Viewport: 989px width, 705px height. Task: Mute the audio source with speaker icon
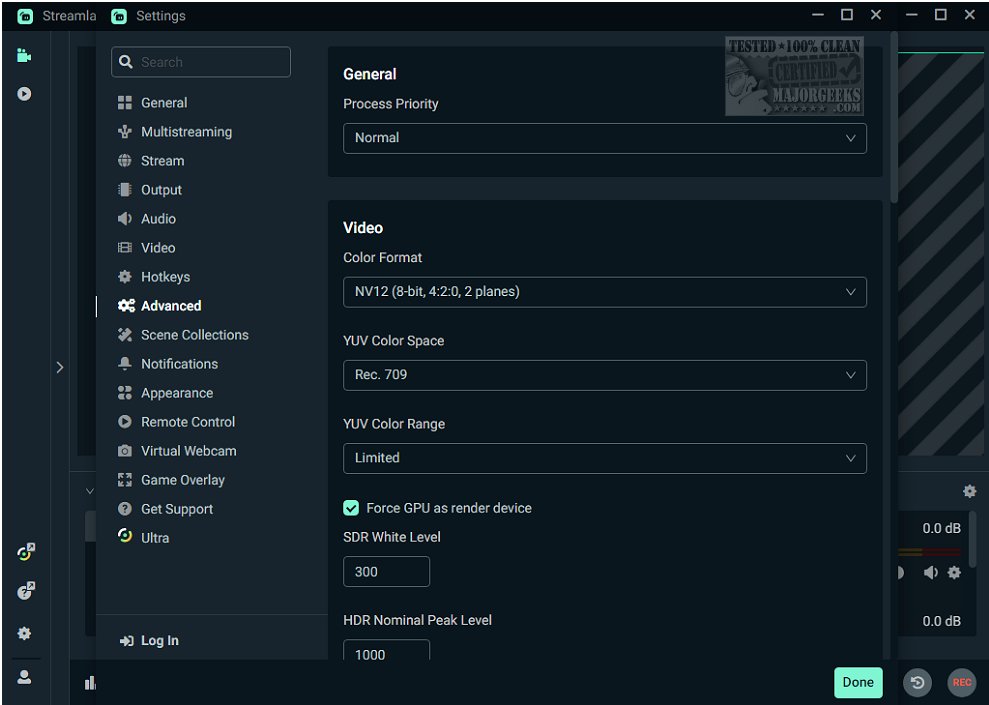pyautogui.click(x=930, y=573)
